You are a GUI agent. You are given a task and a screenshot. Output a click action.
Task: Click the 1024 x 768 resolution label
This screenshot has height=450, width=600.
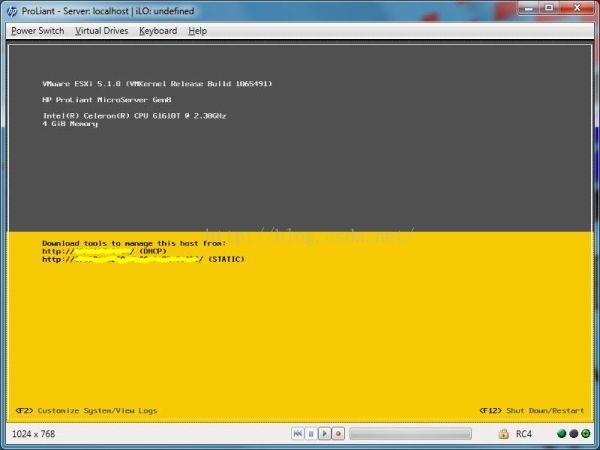(x=33, y=434)
